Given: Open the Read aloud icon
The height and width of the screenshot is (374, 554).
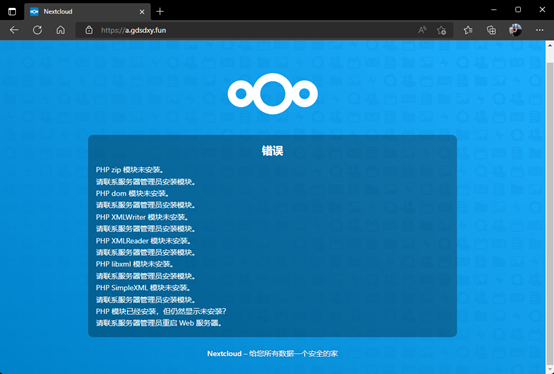Looking at the screenshot, I should pyautogui.click(x=422, y=30).
